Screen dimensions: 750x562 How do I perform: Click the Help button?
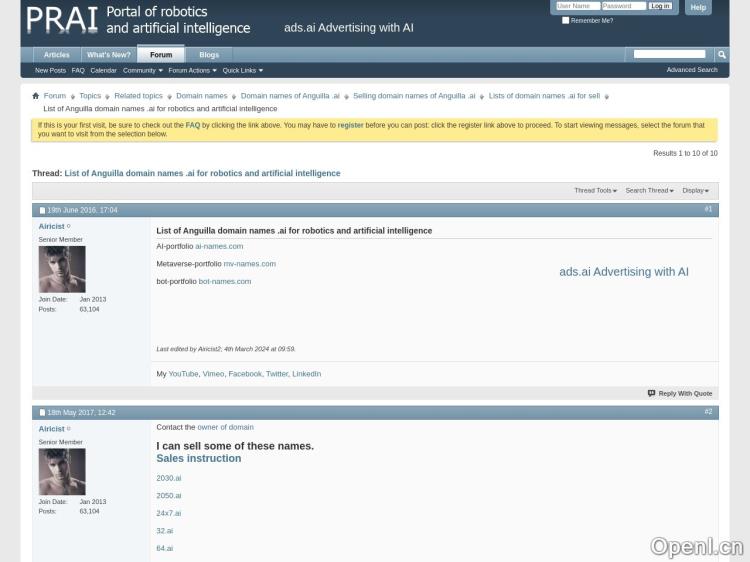(698, 7)
